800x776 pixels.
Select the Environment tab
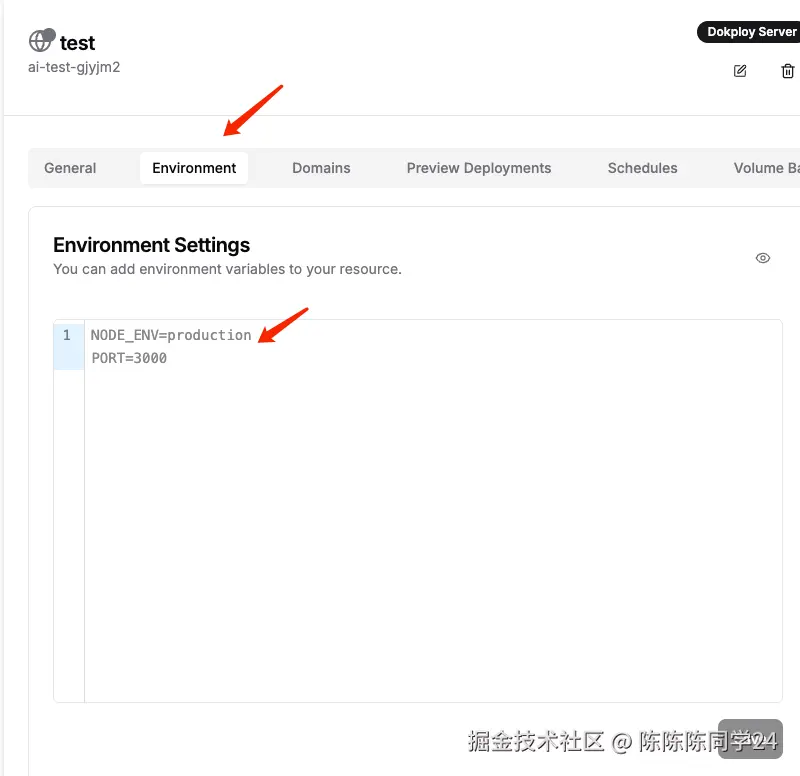[194, 168]
